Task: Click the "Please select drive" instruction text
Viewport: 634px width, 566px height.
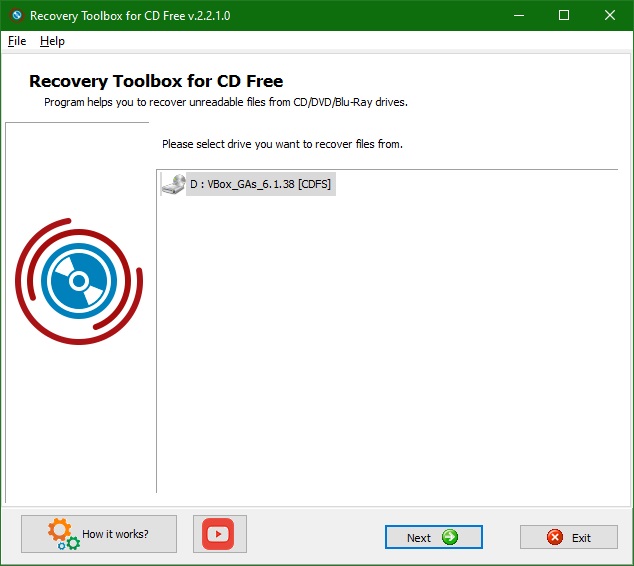Action: tap(282, 144)
